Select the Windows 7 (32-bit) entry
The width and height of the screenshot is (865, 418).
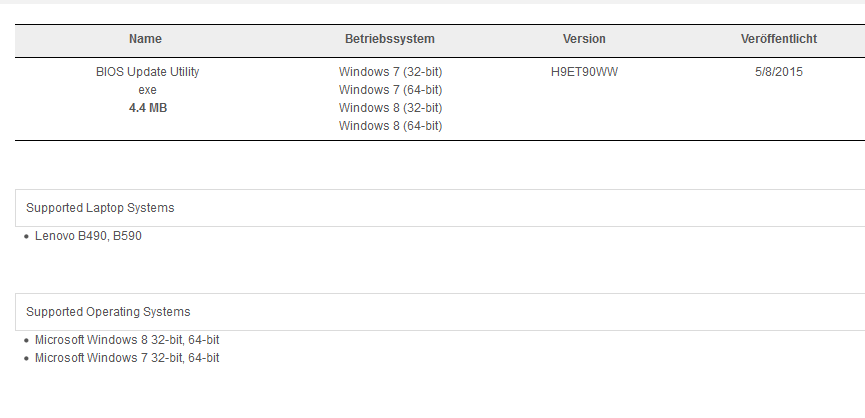tap(390, 72)
